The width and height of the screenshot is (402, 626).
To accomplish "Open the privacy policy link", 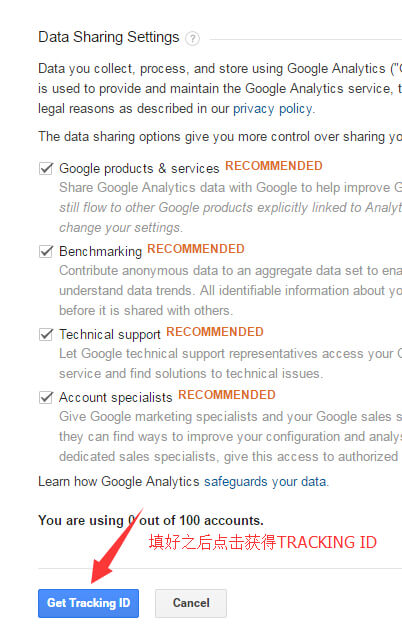I will (x=273, y=109).
